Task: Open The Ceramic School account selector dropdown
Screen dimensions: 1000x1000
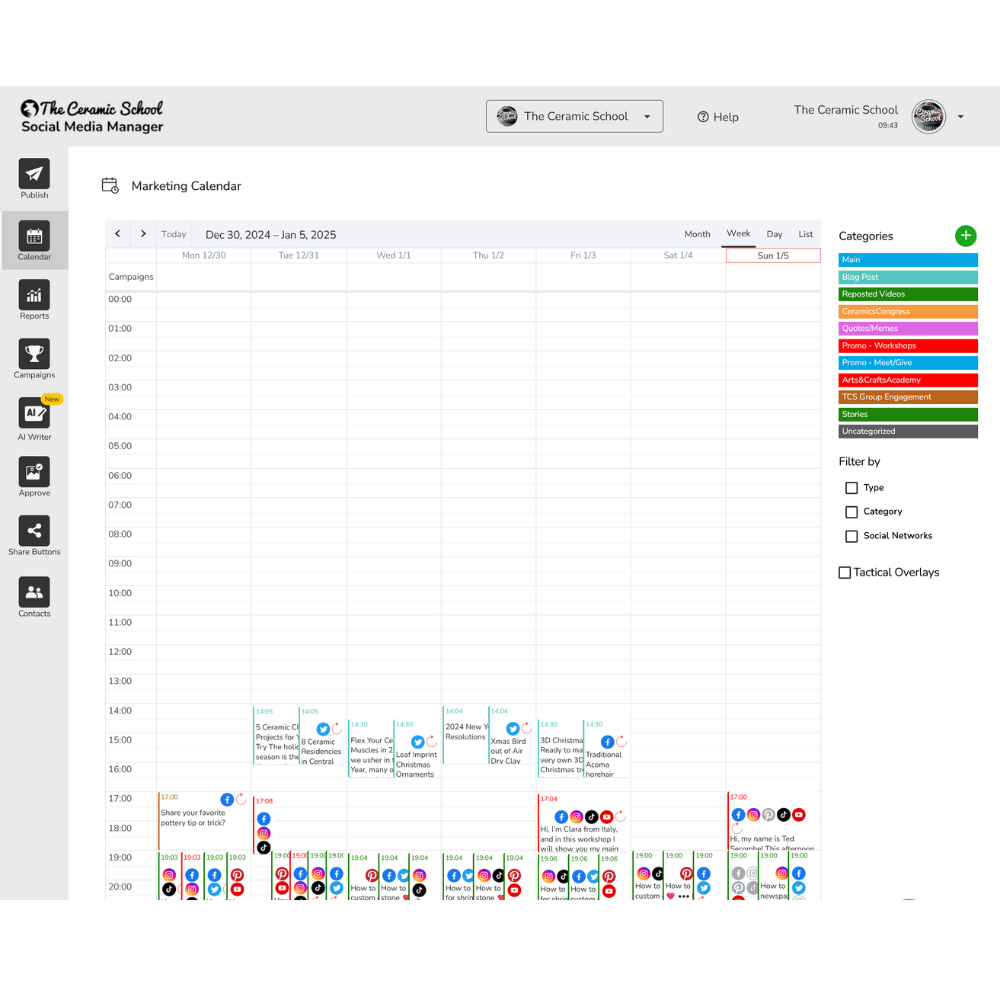Action: tap(575, 116)
